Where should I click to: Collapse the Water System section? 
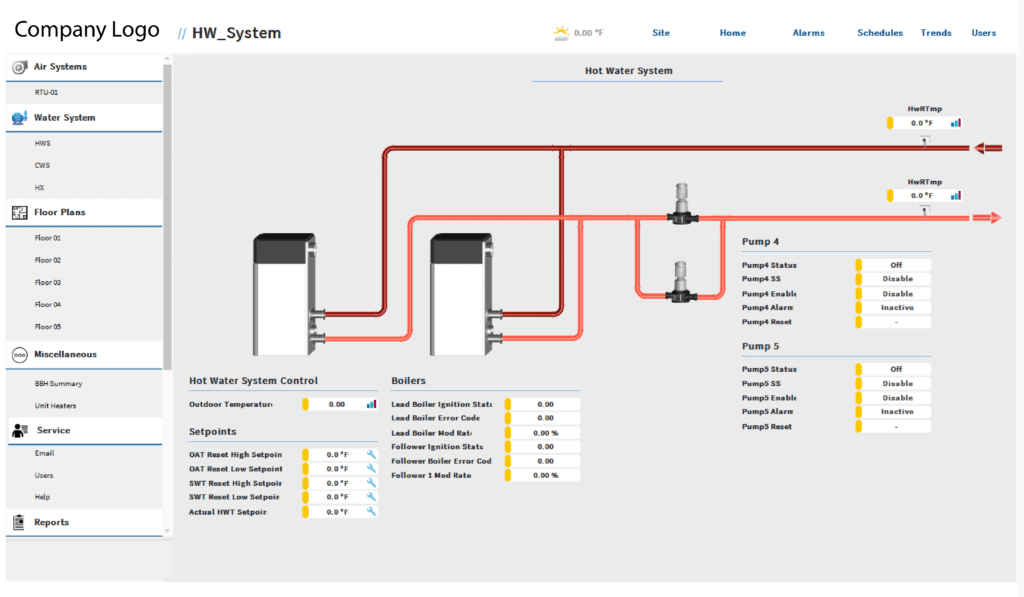[x=84, y=118]
